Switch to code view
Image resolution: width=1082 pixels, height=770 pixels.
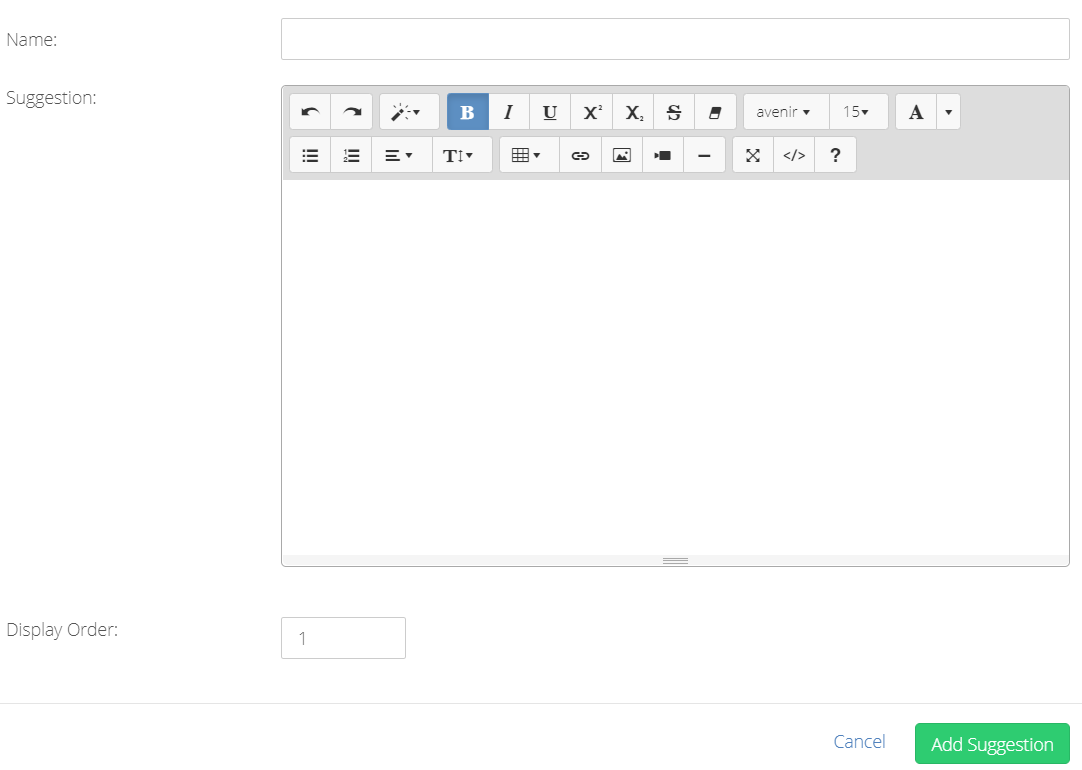[794, 155]
